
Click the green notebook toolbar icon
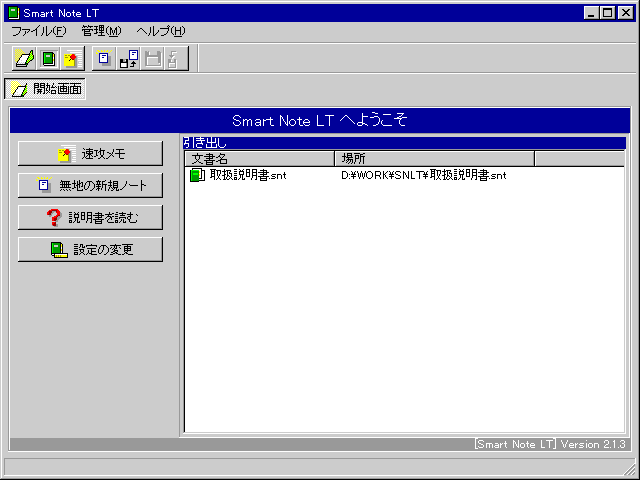tap(49, 58)
